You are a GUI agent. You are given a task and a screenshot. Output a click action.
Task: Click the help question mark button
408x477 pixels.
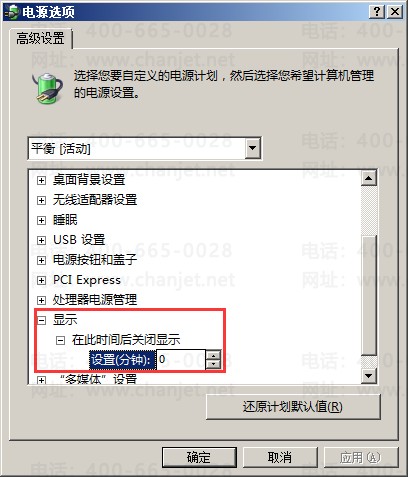point(377,12)
